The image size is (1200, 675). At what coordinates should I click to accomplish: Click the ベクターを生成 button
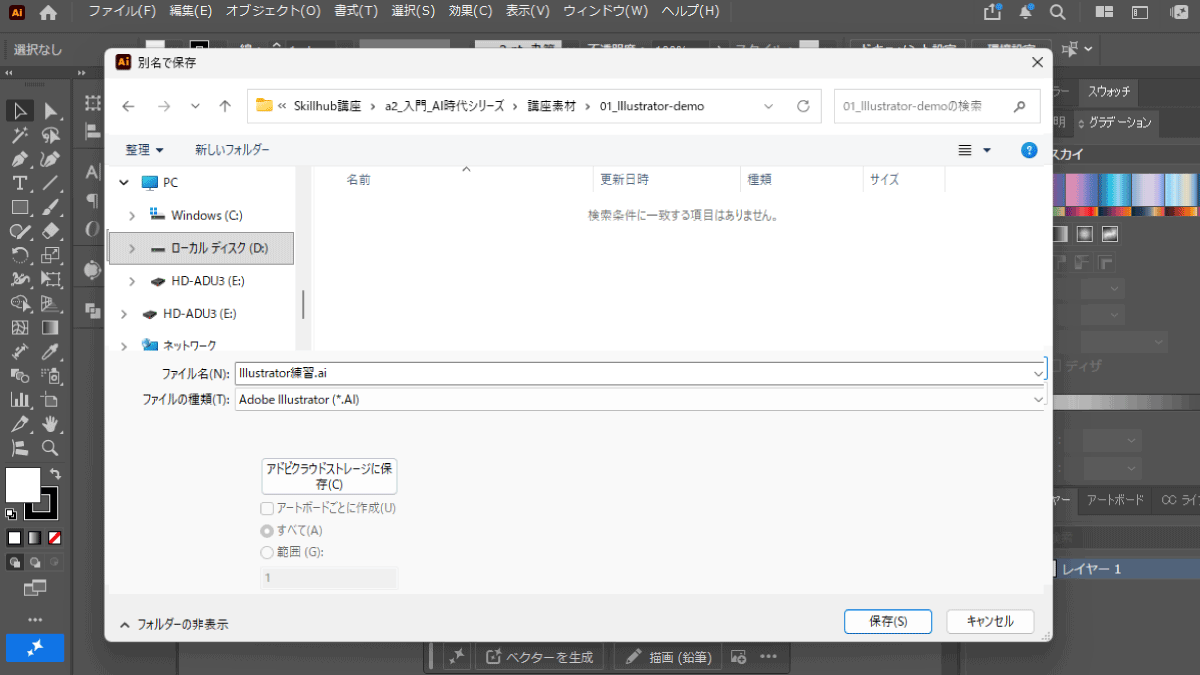click(540, 657)
